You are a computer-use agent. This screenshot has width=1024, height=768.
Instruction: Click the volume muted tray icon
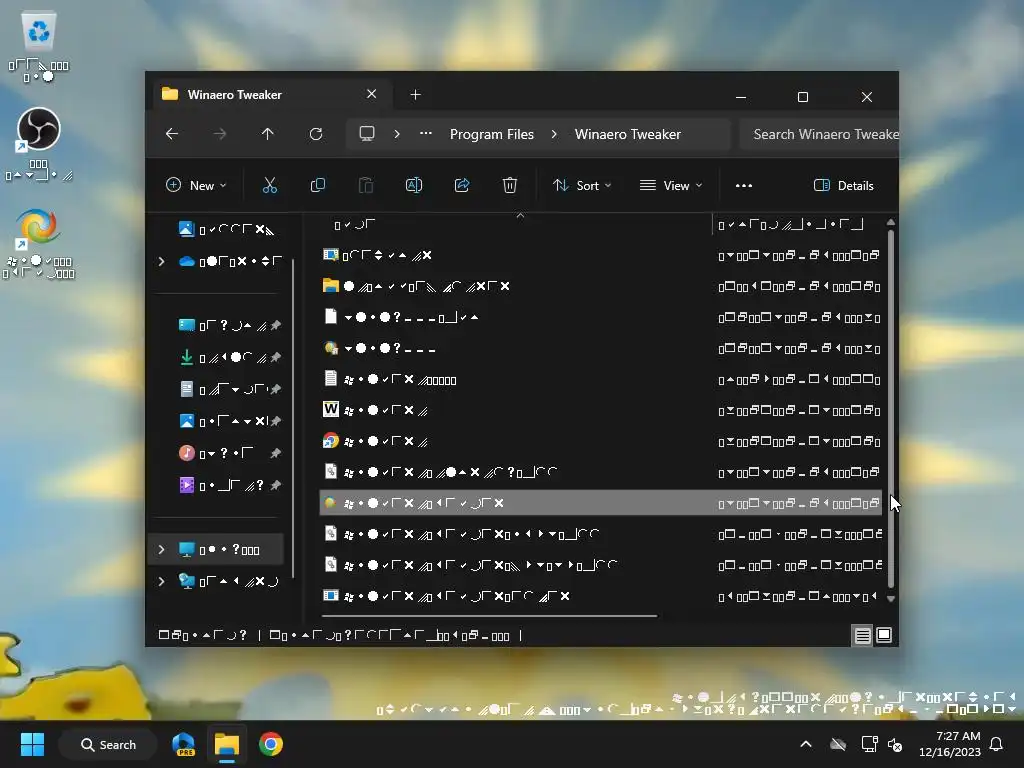895,744
